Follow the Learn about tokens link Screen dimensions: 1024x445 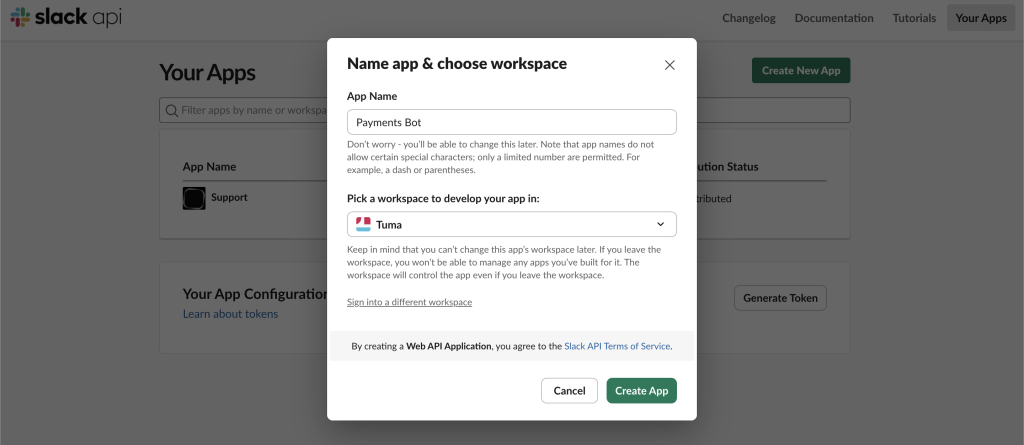pyautogui.click(x=231, y=314)
